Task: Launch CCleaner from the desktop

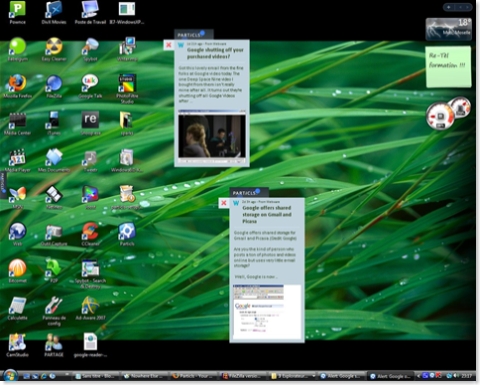Action: pyautogui.click(x=90, y=234)
